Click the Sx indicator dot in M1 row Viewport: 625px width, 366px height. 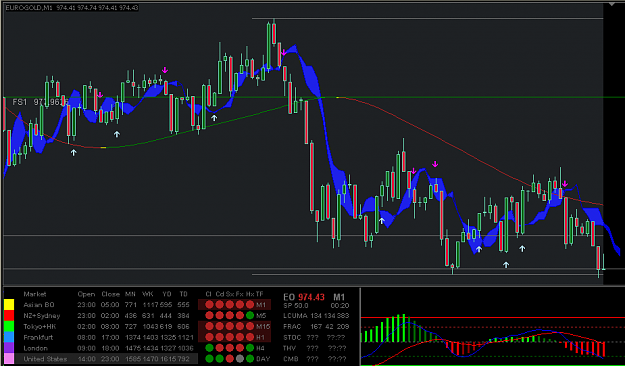pos(230,305)
